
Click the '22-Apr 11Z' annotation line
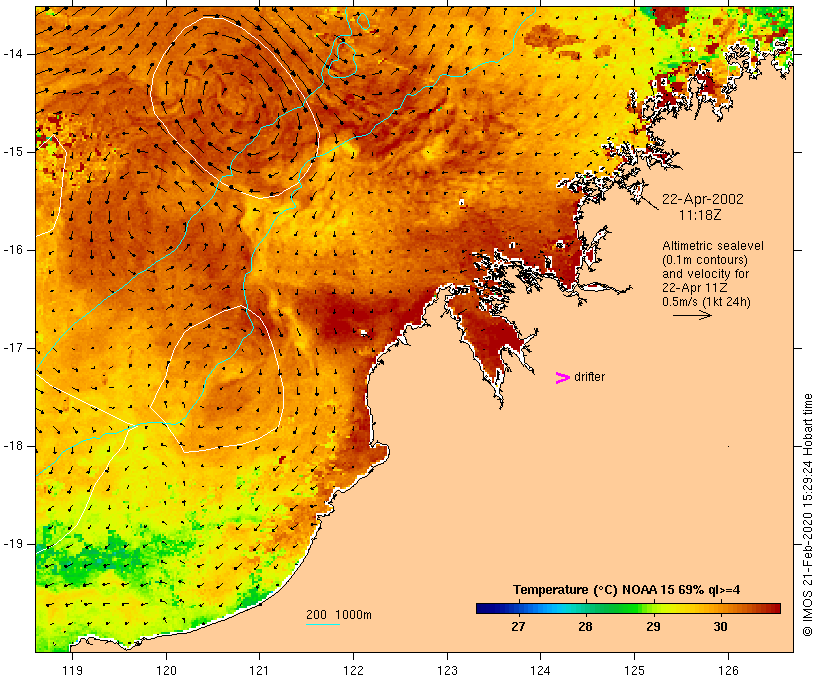tap(694, 288)
